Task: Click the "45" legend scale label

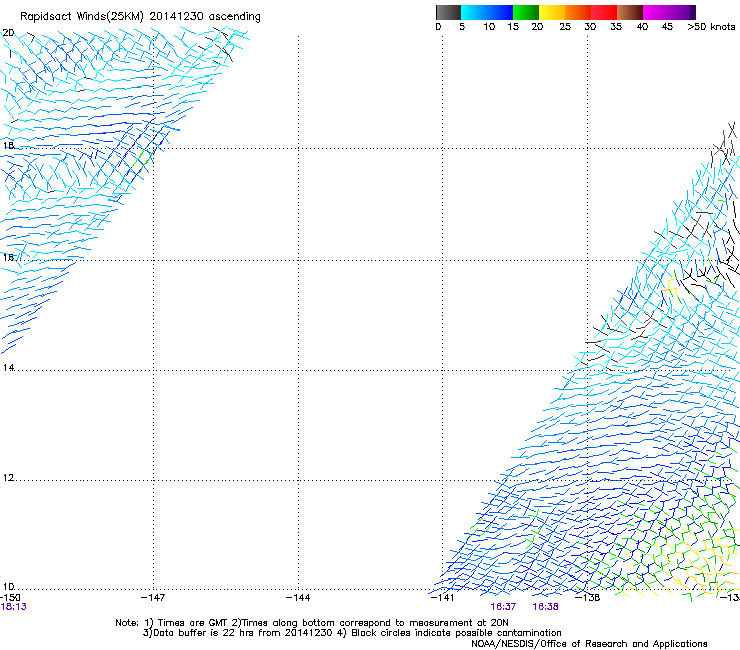Action: pyautogui.click(x=667, y=27)
